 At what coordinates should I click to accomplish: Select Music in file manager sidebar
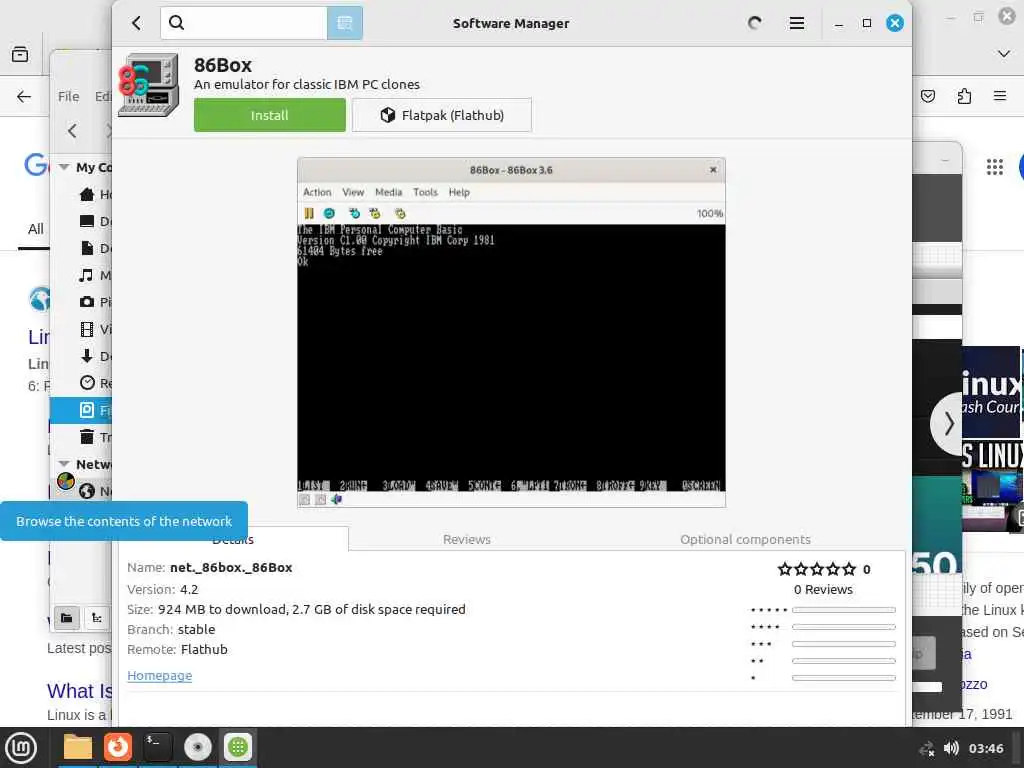[87, 276]
